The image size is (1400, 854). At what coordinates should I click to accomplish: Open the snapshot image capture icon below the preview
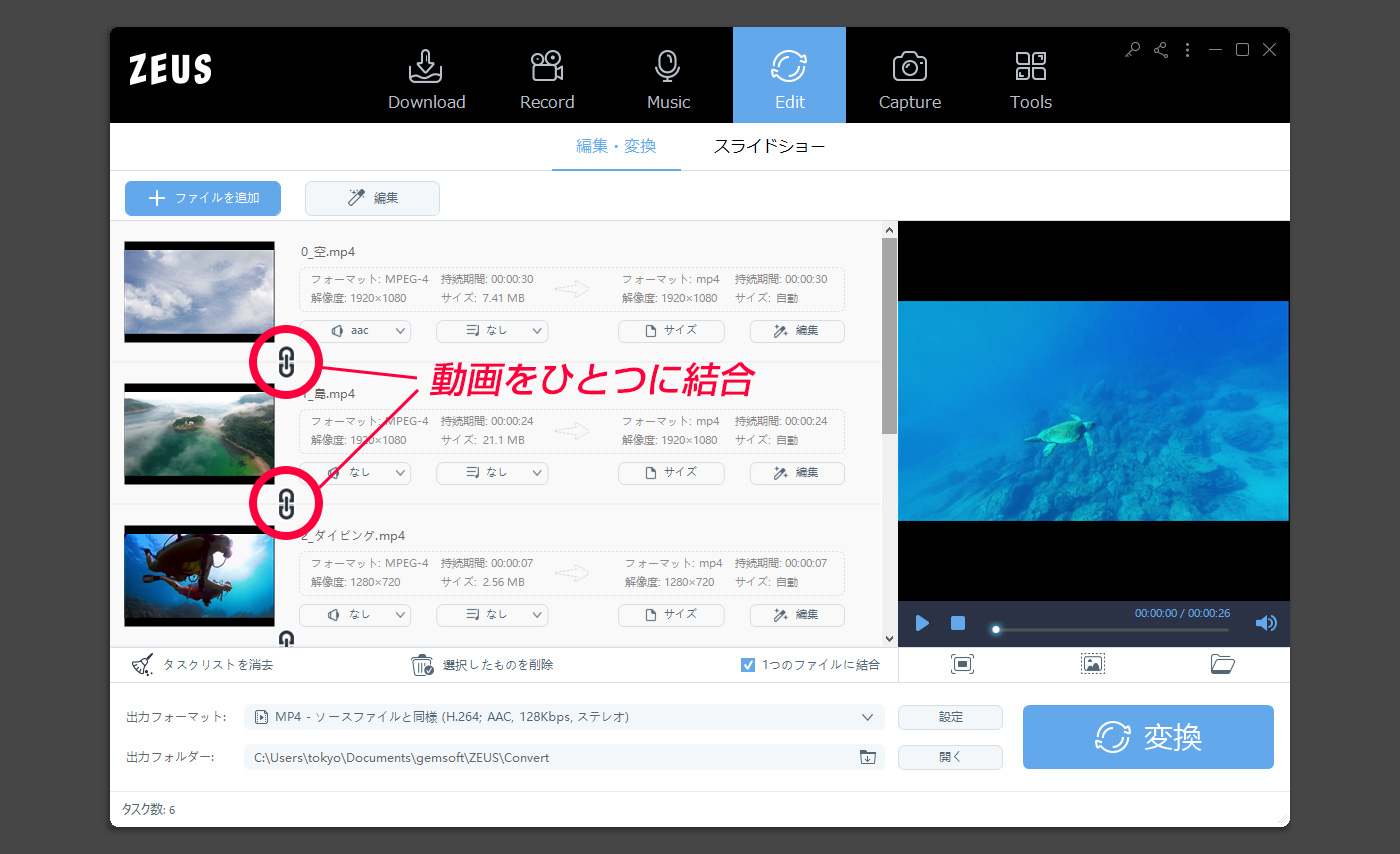(1092, 663)
